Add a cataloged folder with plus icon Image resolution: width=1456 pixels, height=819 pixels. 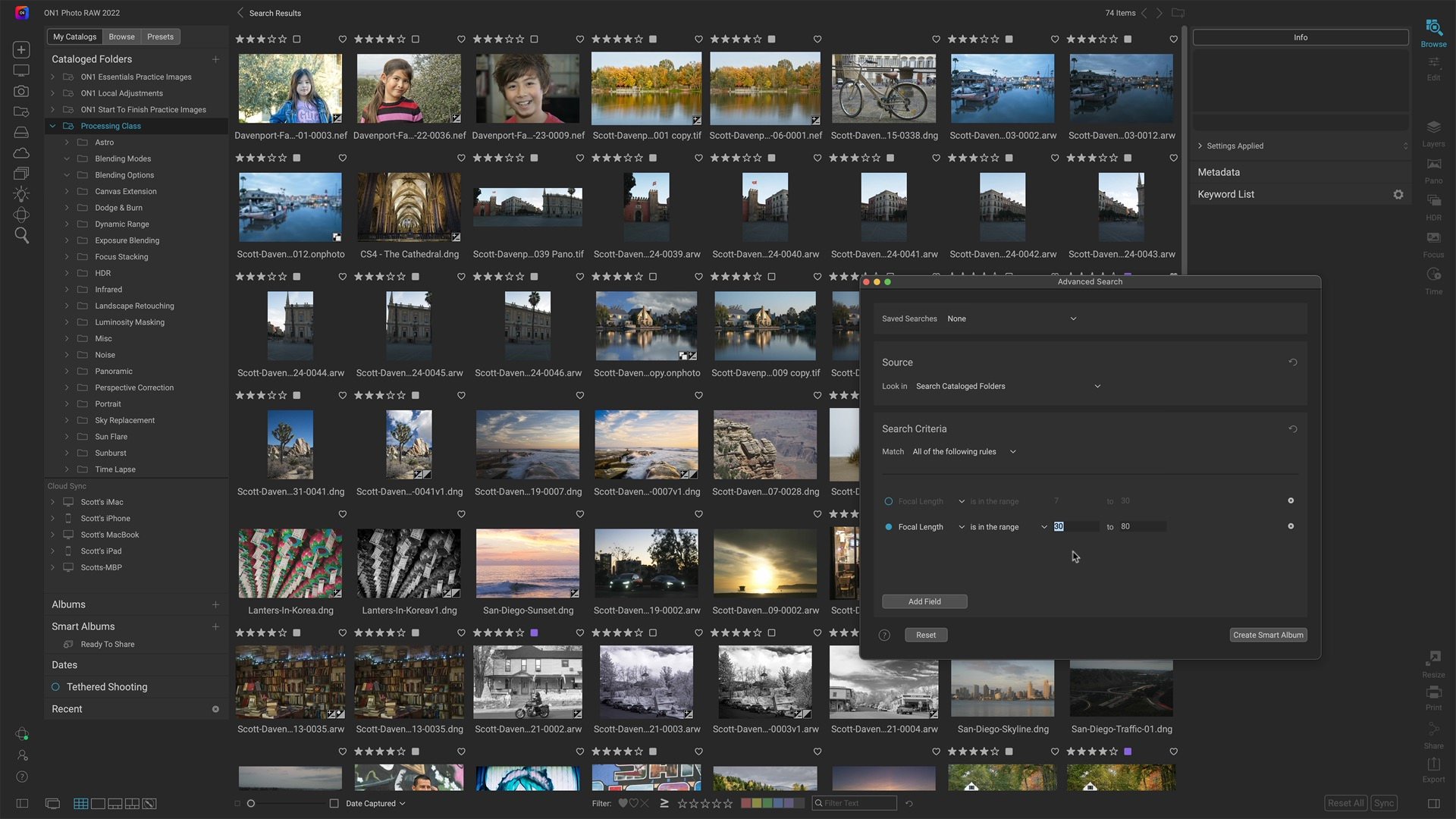pos(215,58)
